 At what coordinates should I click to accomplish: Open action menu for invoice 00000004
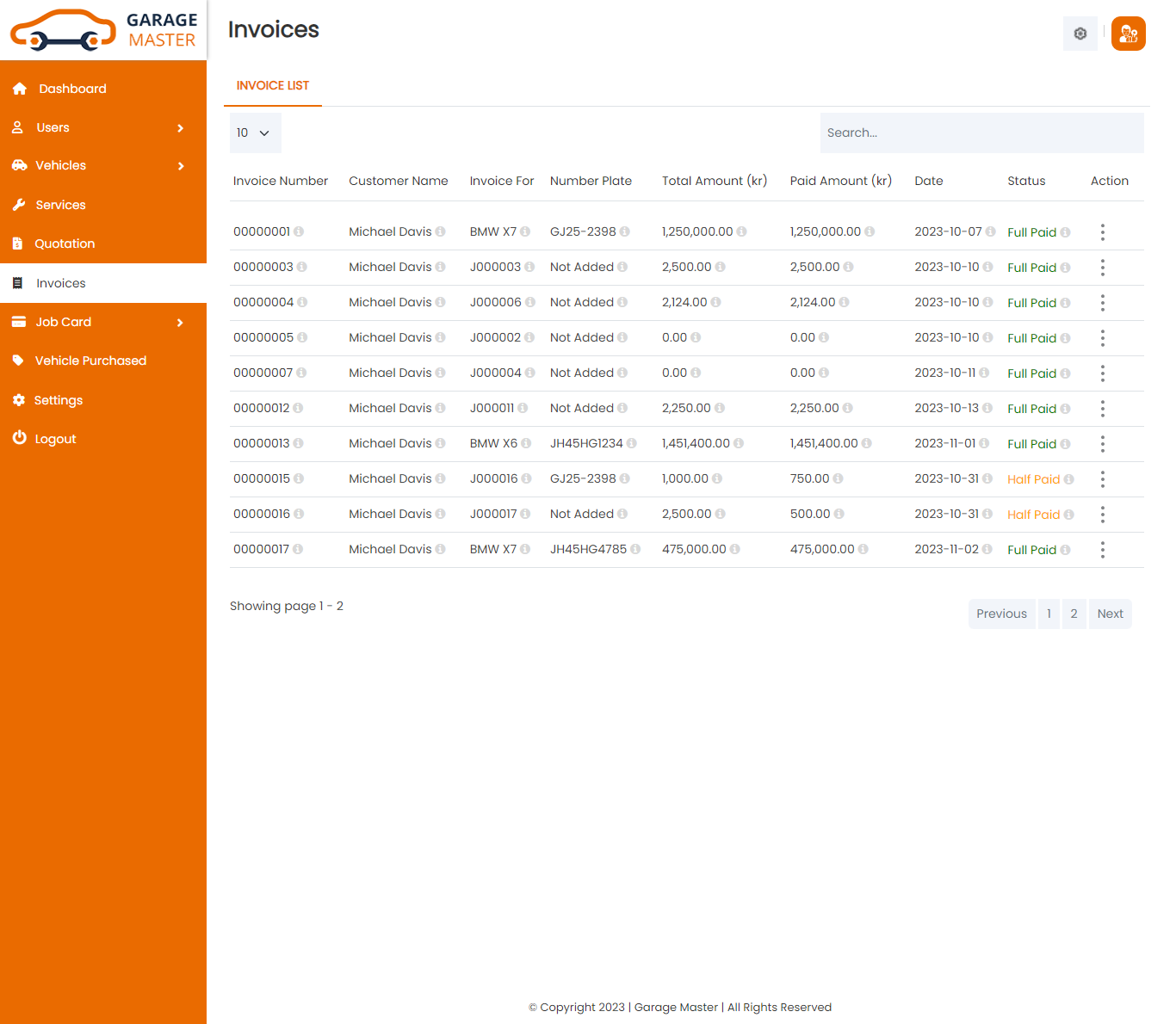tap(1102, 303)
